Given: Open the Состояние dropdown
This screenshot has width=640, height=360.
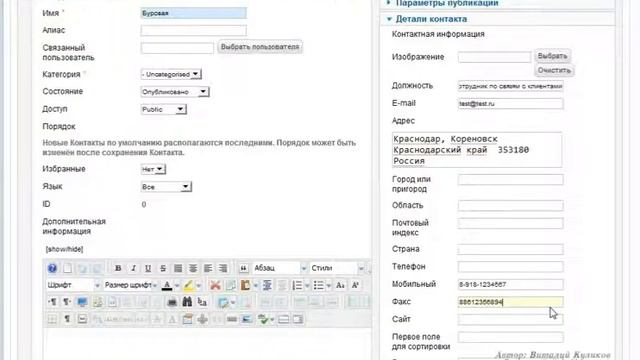Looking at the screenshot, I should click(x=175, y=92).
